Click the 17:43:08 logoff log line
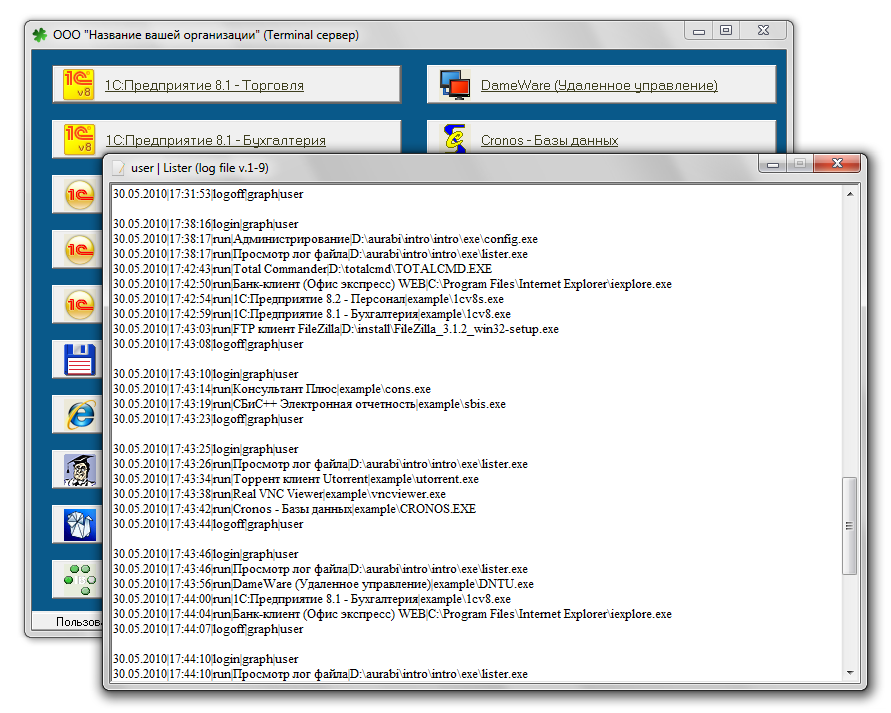This screenshot has width=891, height=713. point(208,344)
